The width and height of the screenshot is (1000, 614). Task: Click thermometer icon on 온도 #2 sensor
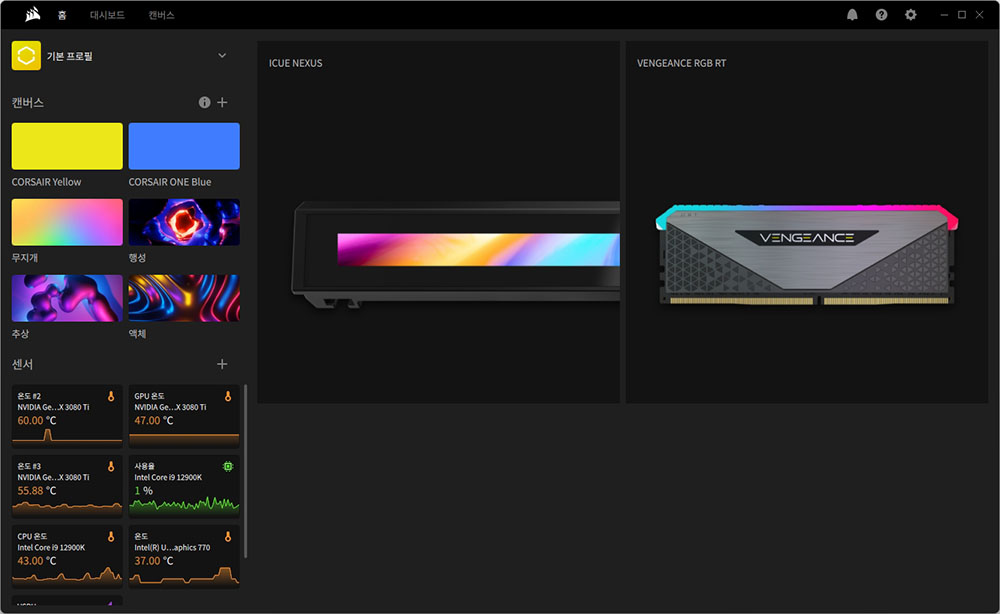[x=111, y=397]
